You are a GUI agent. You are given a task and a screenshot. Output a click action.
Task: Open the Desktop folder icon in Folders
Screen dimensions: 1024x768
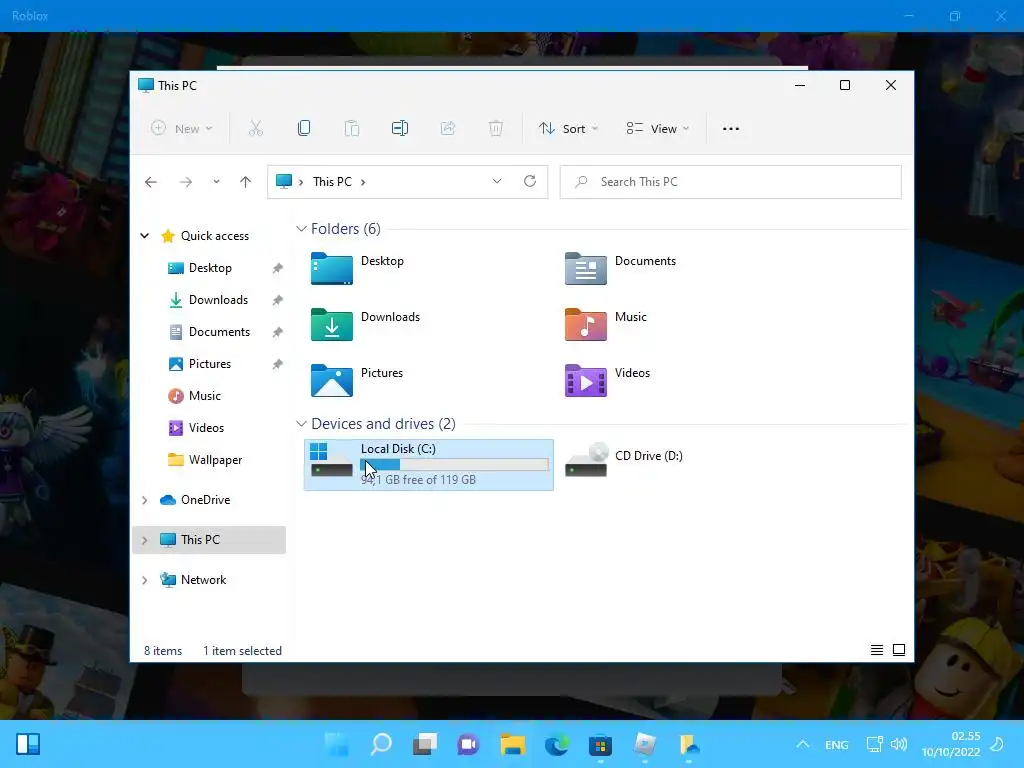point(332,268)
